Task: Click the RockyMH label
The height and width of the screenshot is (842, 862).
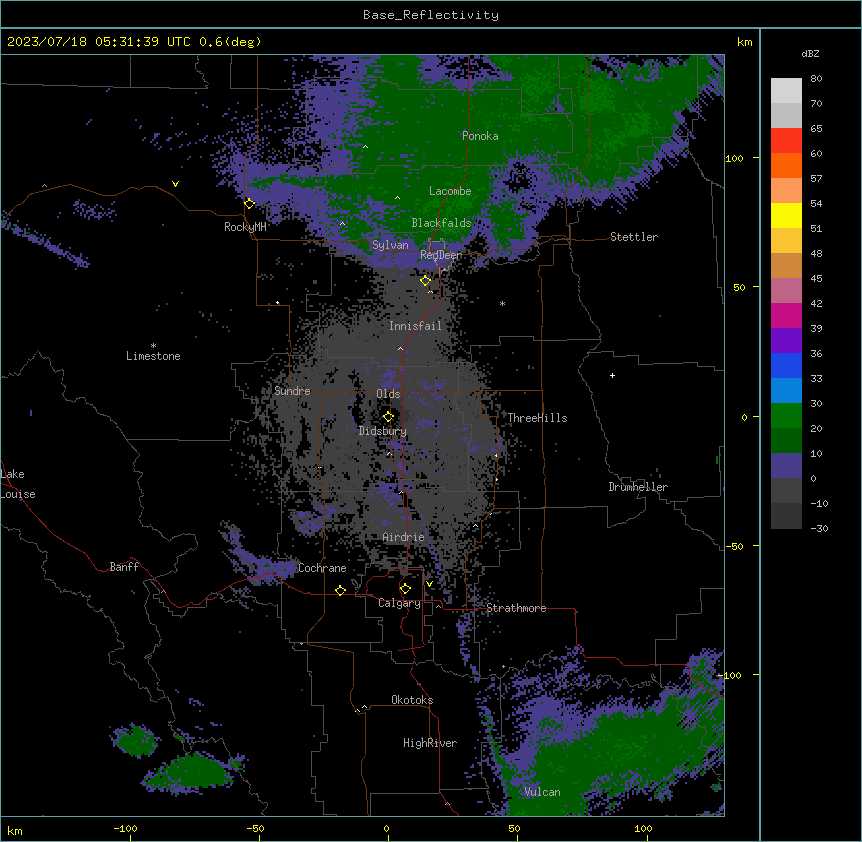Action: pos(245,227)
